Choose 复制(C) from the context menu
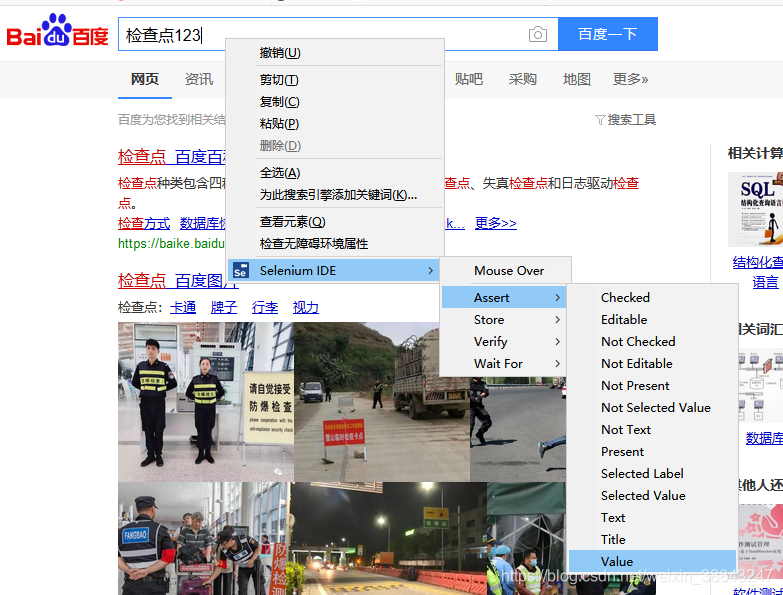The width and height of the screenshot is (783, 595). point(335,102)
